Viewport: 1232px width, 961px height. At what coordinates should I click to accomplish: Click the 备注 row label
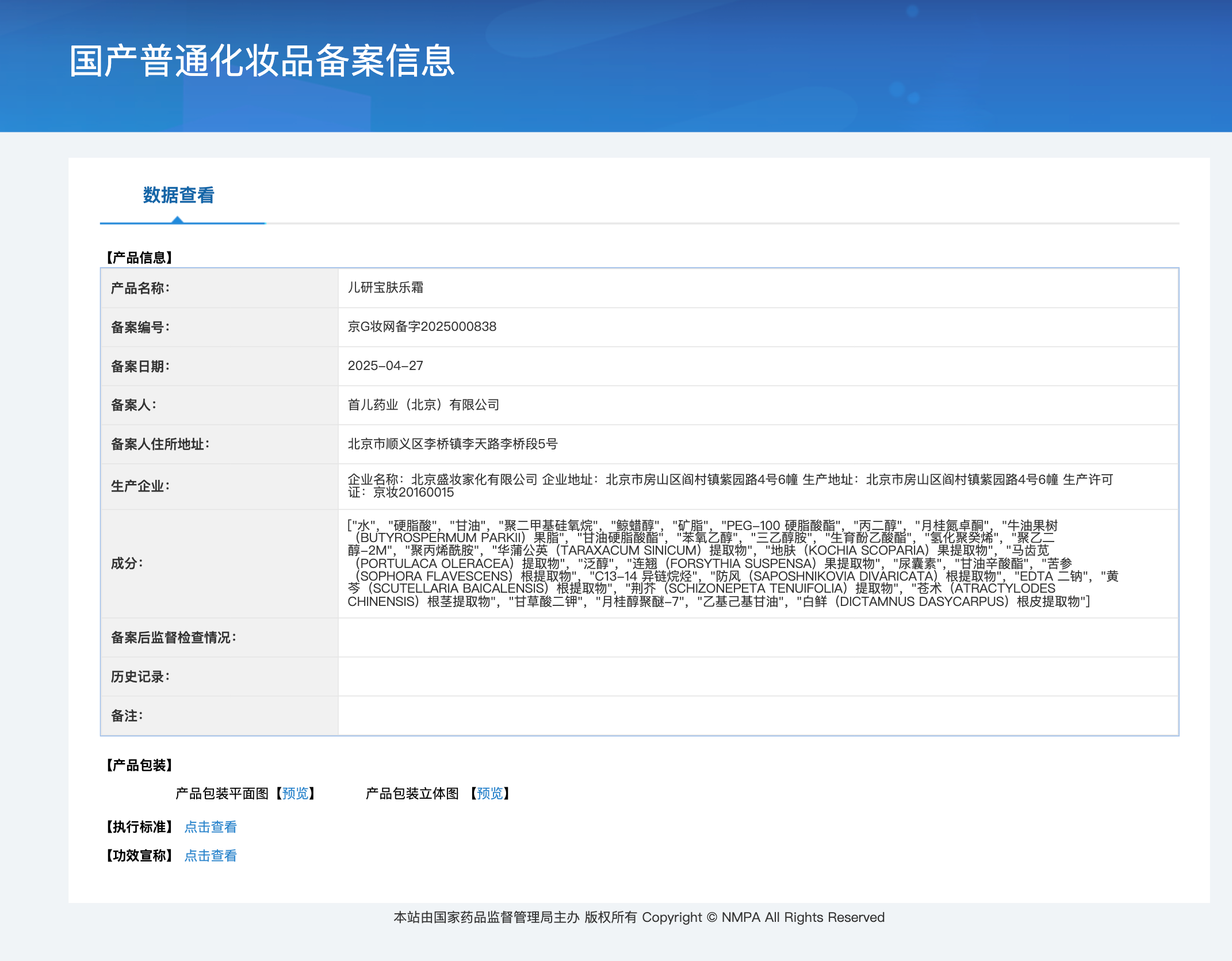coord(127,716)
